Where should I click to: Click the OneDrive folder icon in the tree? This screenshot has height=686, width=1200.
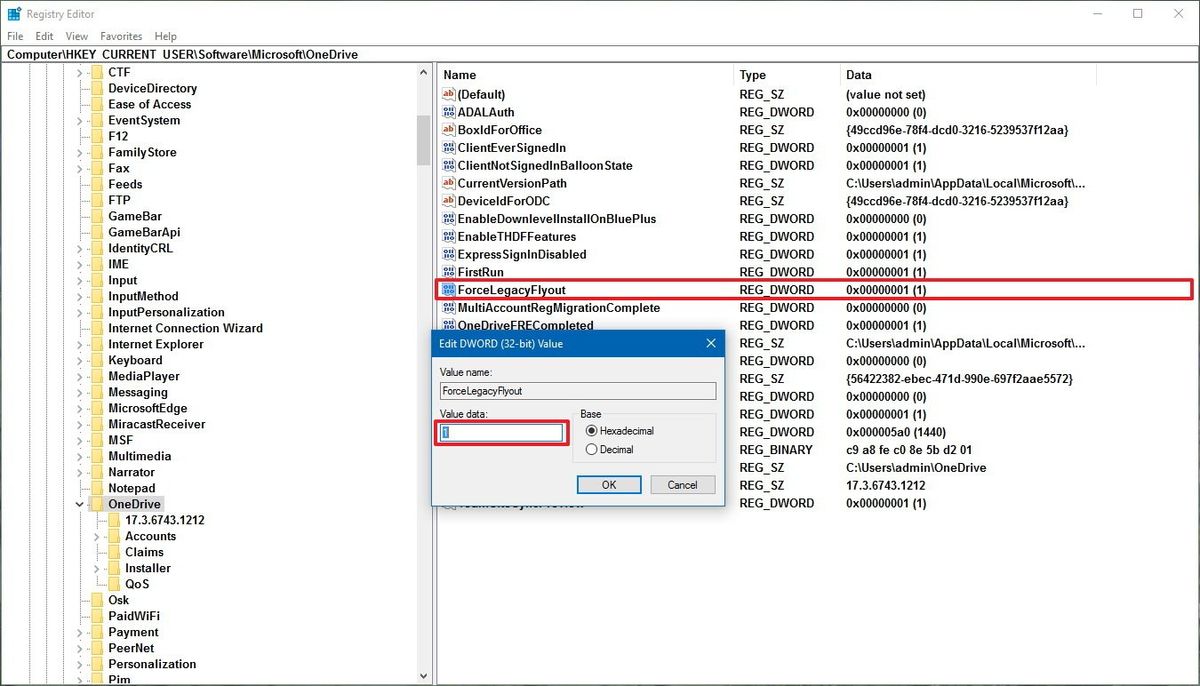point(99,503)
